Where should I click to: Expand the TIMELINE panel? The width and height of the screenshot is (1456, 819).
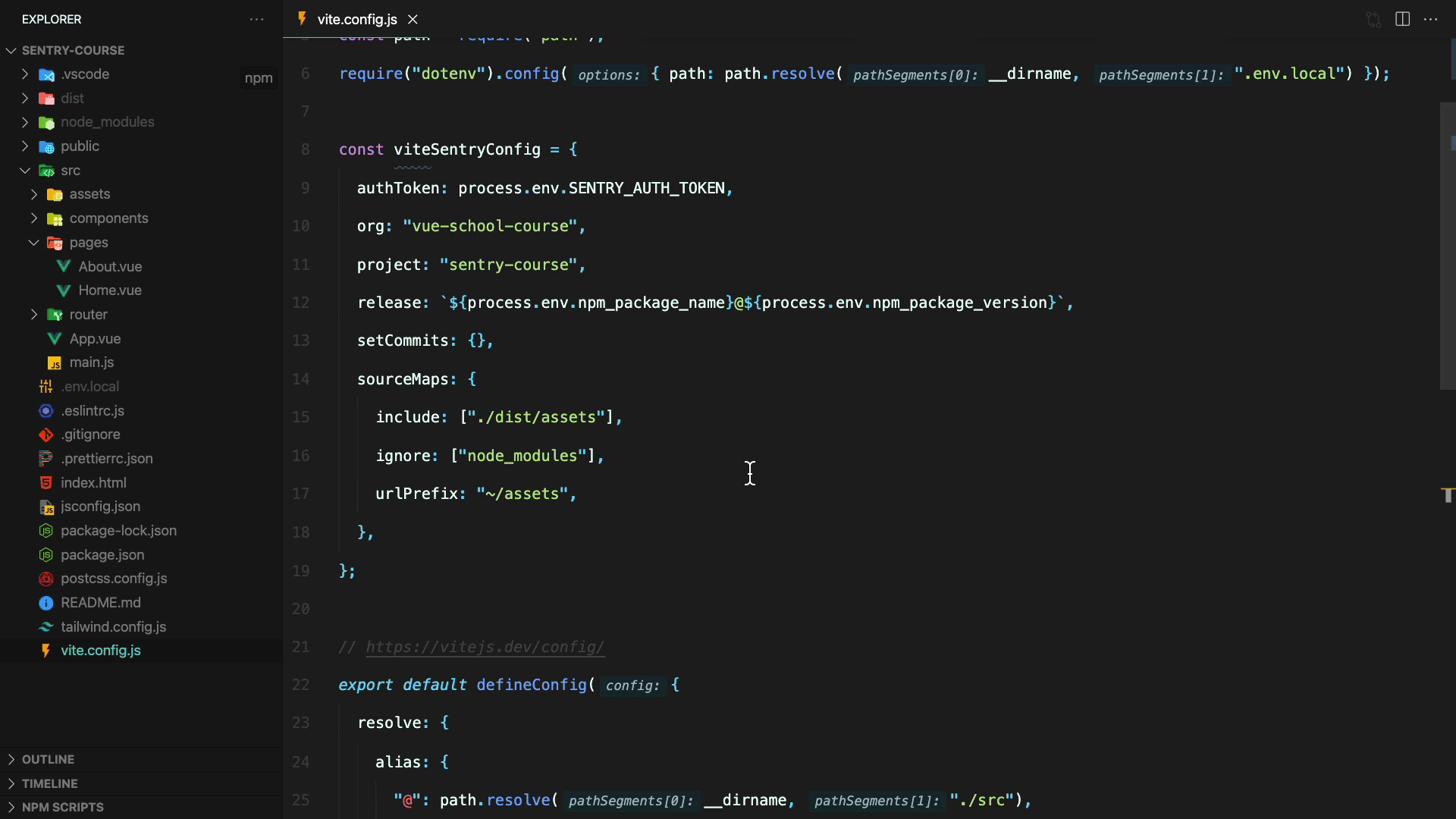pyautogui.click(x=141, y=783)
